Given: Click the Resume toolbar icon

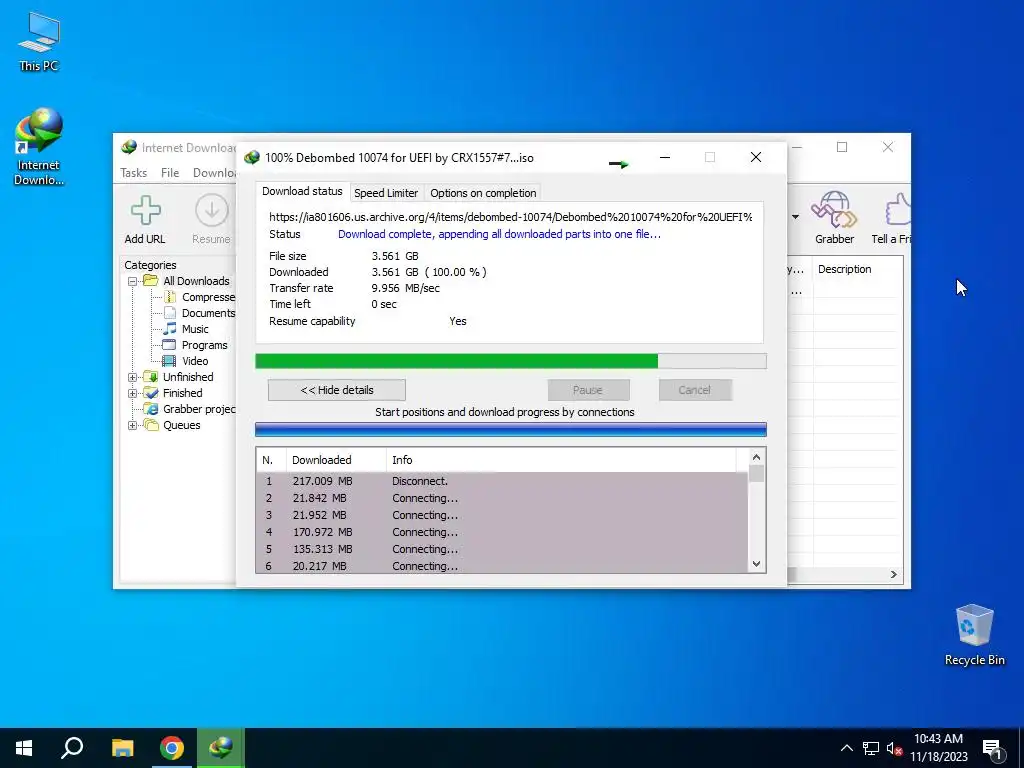Looking at the screenshot, I should click(211, 220).
